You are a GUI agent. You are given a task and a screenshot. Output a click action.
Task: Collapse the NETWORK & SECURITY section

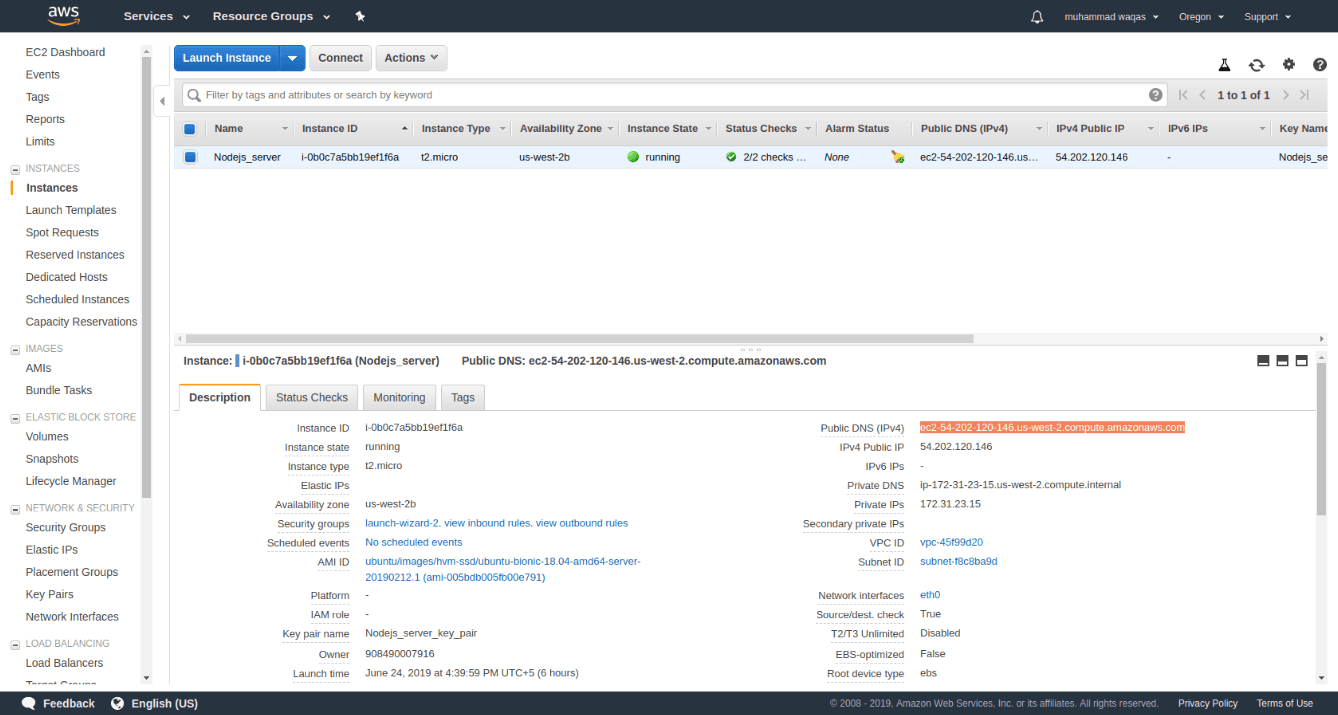(15, 507)
